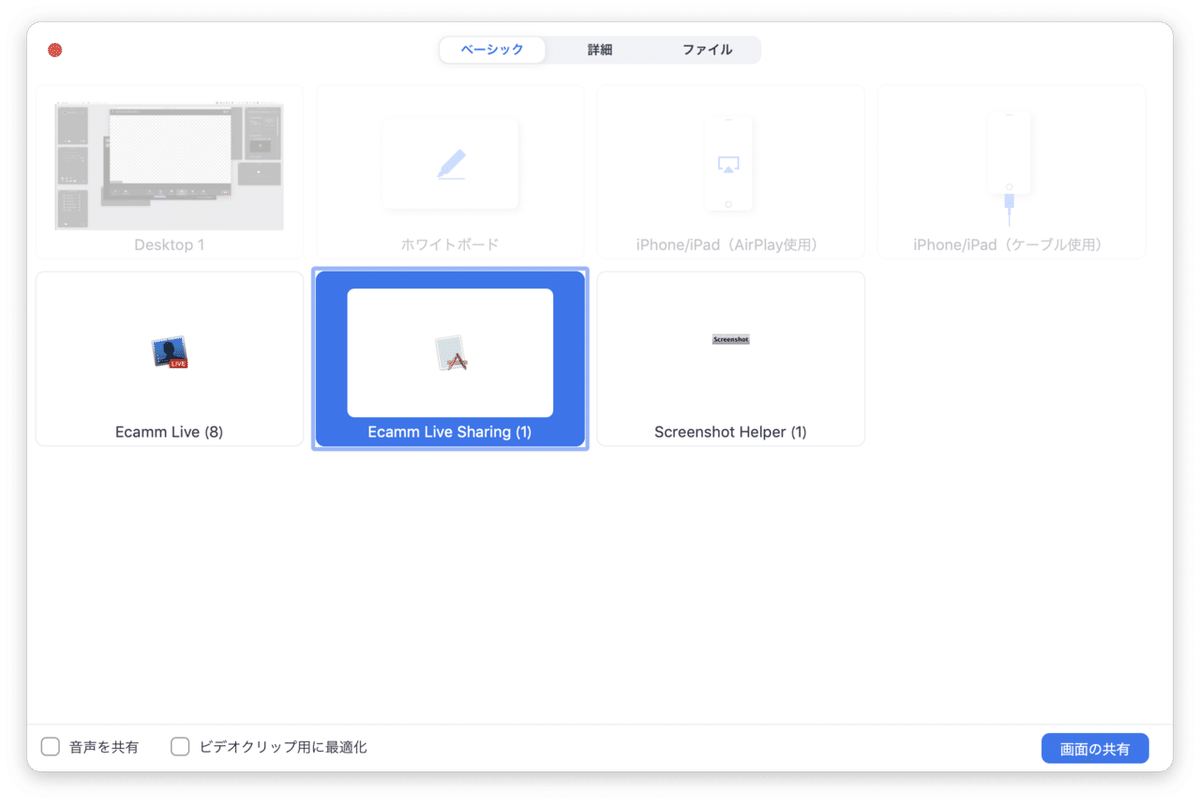Screen dimensions: 1200x803
Task: Toggle ビデオクリップ用に最適化 checkbox
Action: click(180, 747)
